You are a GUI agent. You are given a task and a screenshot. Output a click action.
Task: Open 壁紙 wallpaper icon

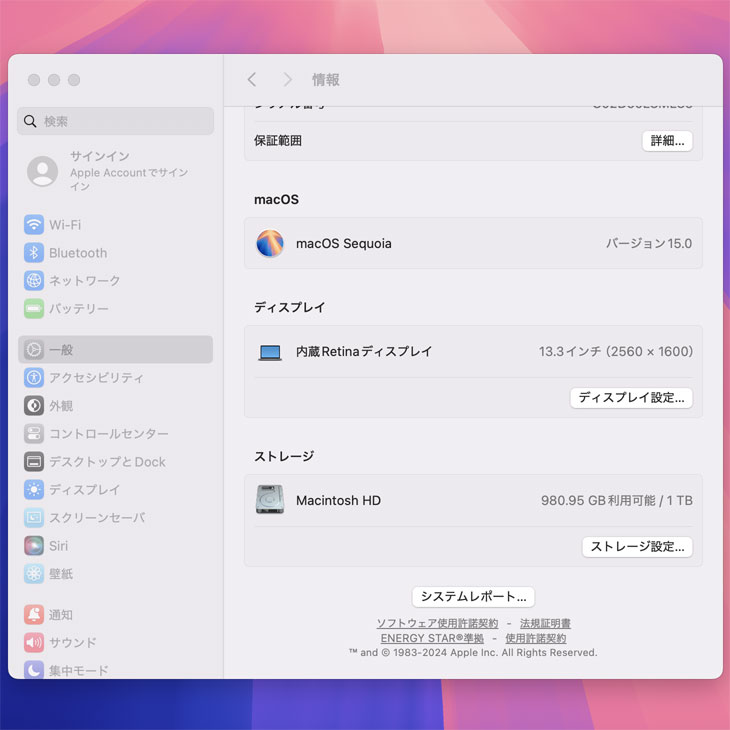[34, 574]
